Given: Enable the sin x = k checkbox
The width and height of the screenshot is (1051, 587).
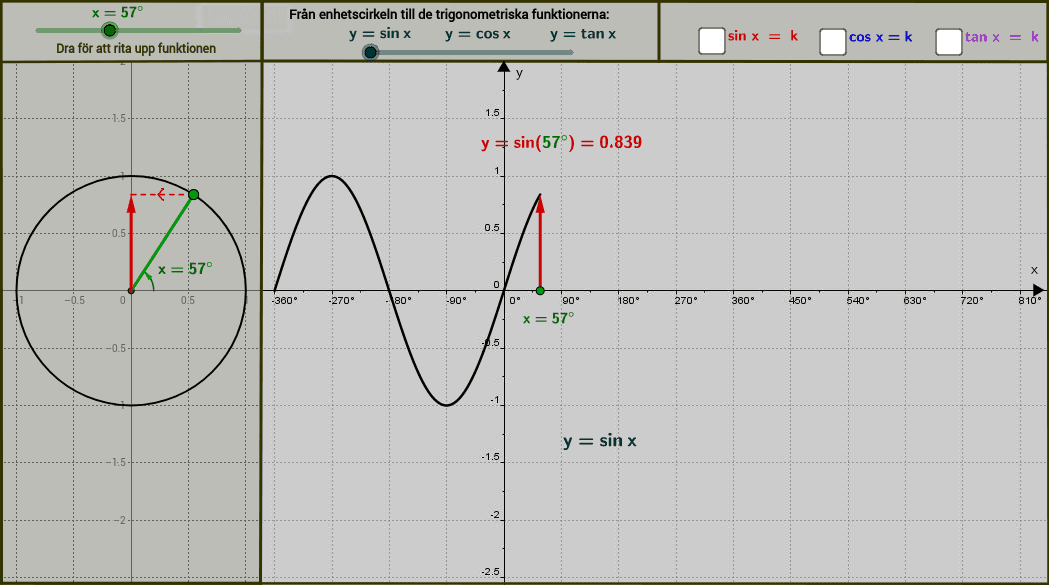Looking at the screenshot, I should point(711,41).
